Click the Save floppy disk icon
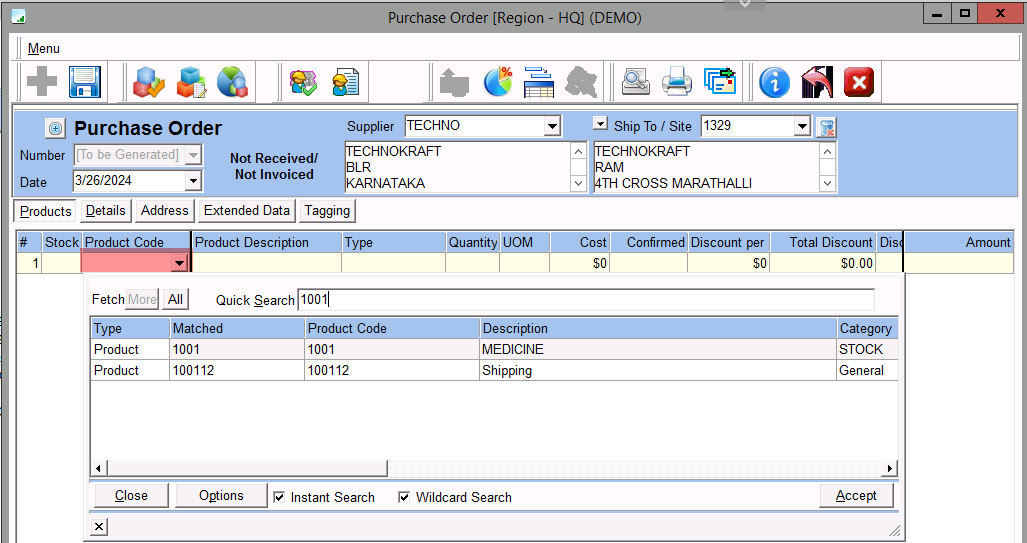This screenshot has width=1027, height=543. 85,81
